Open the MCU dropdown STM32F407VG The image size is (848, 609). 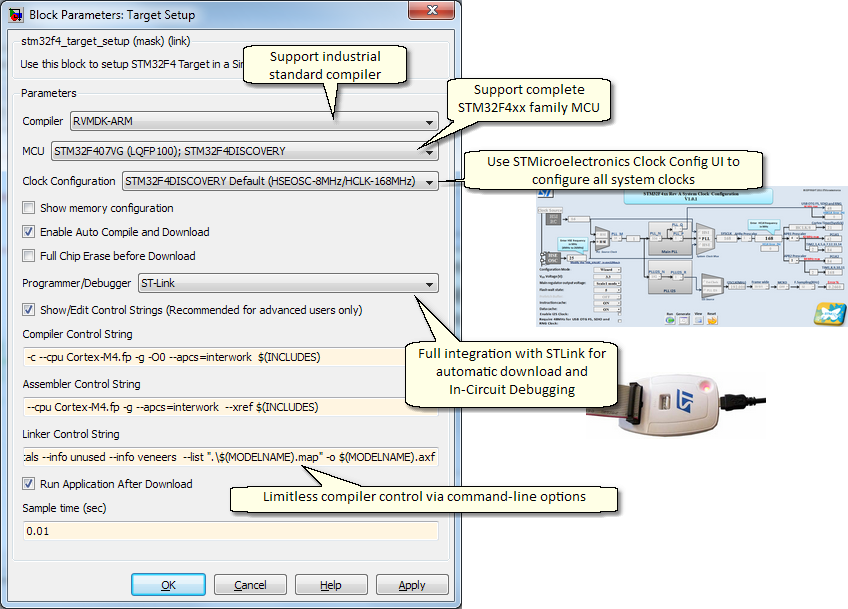tap(244, 151)
